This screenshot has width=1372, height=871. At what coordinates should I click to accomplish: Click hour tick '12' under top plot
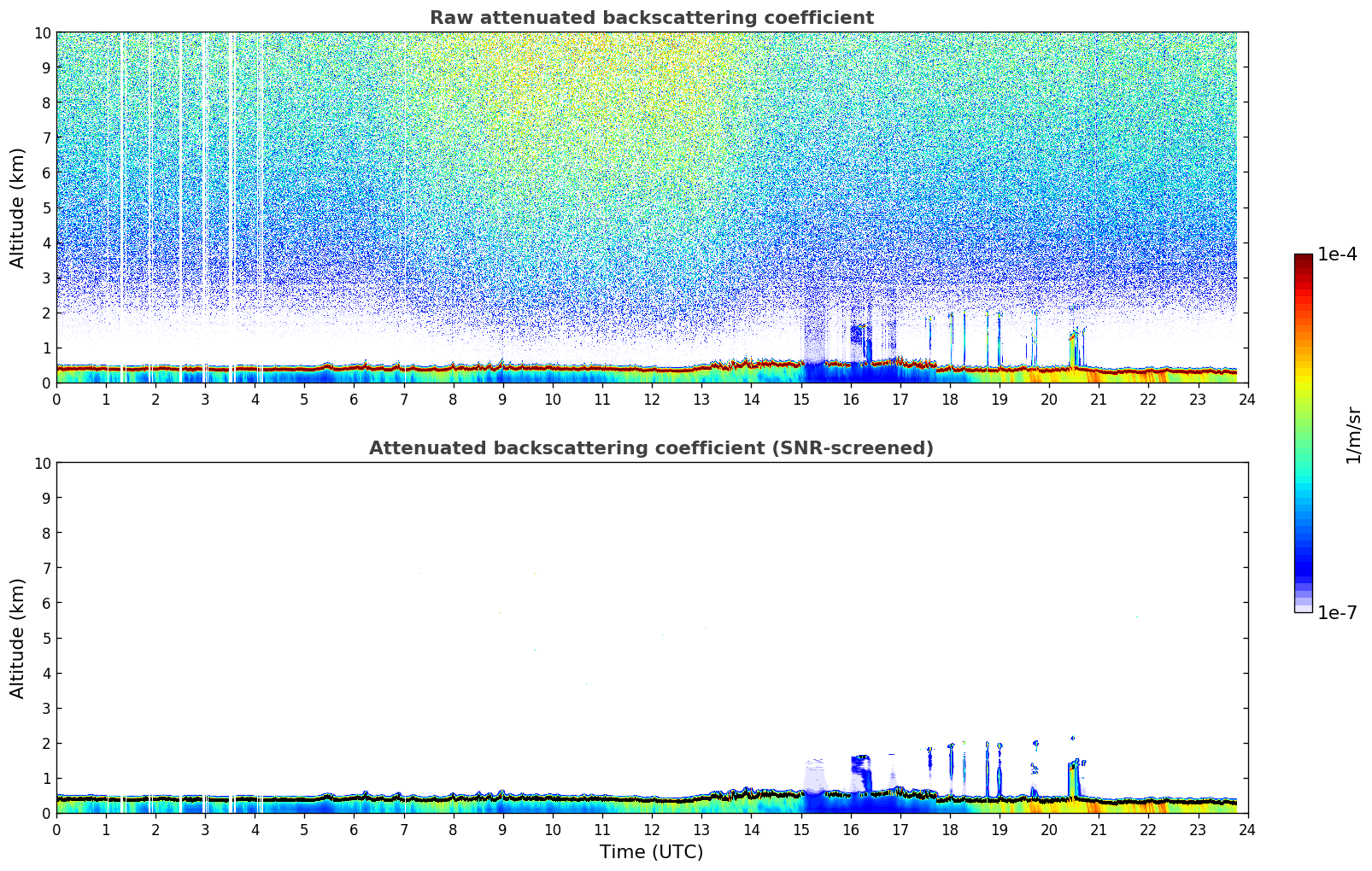[x=652, y=399]
